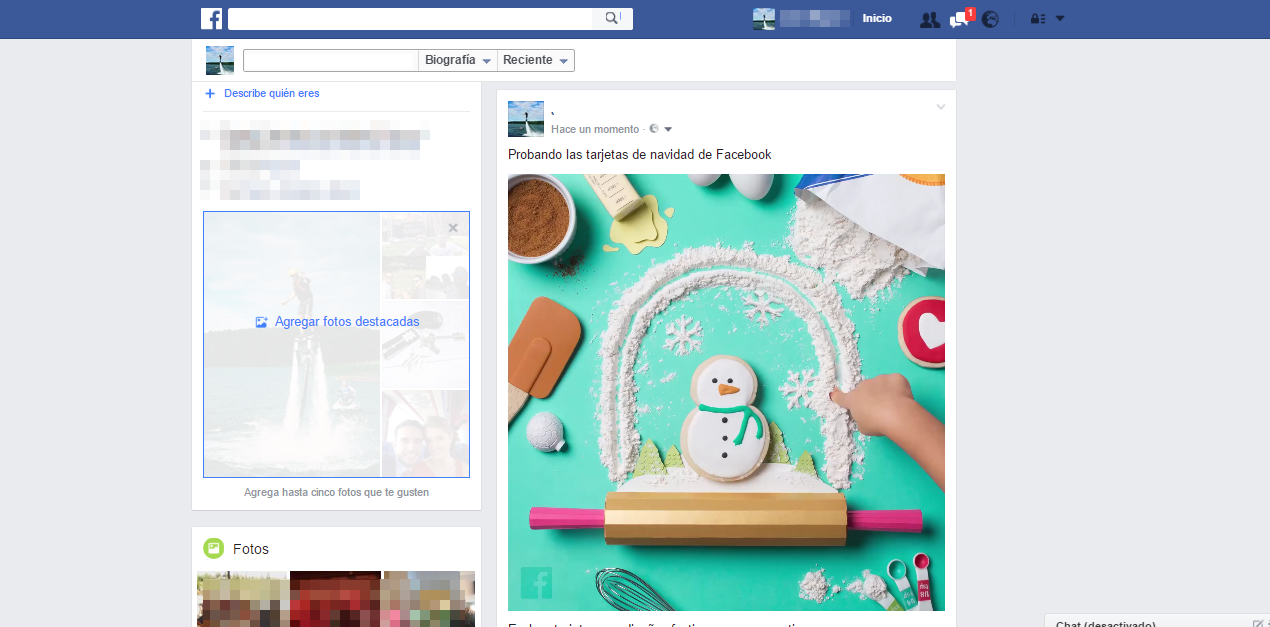Viewport: 1270px width, 627px height.
Task: Go to Inicio
Action: [x=877, y=19]
